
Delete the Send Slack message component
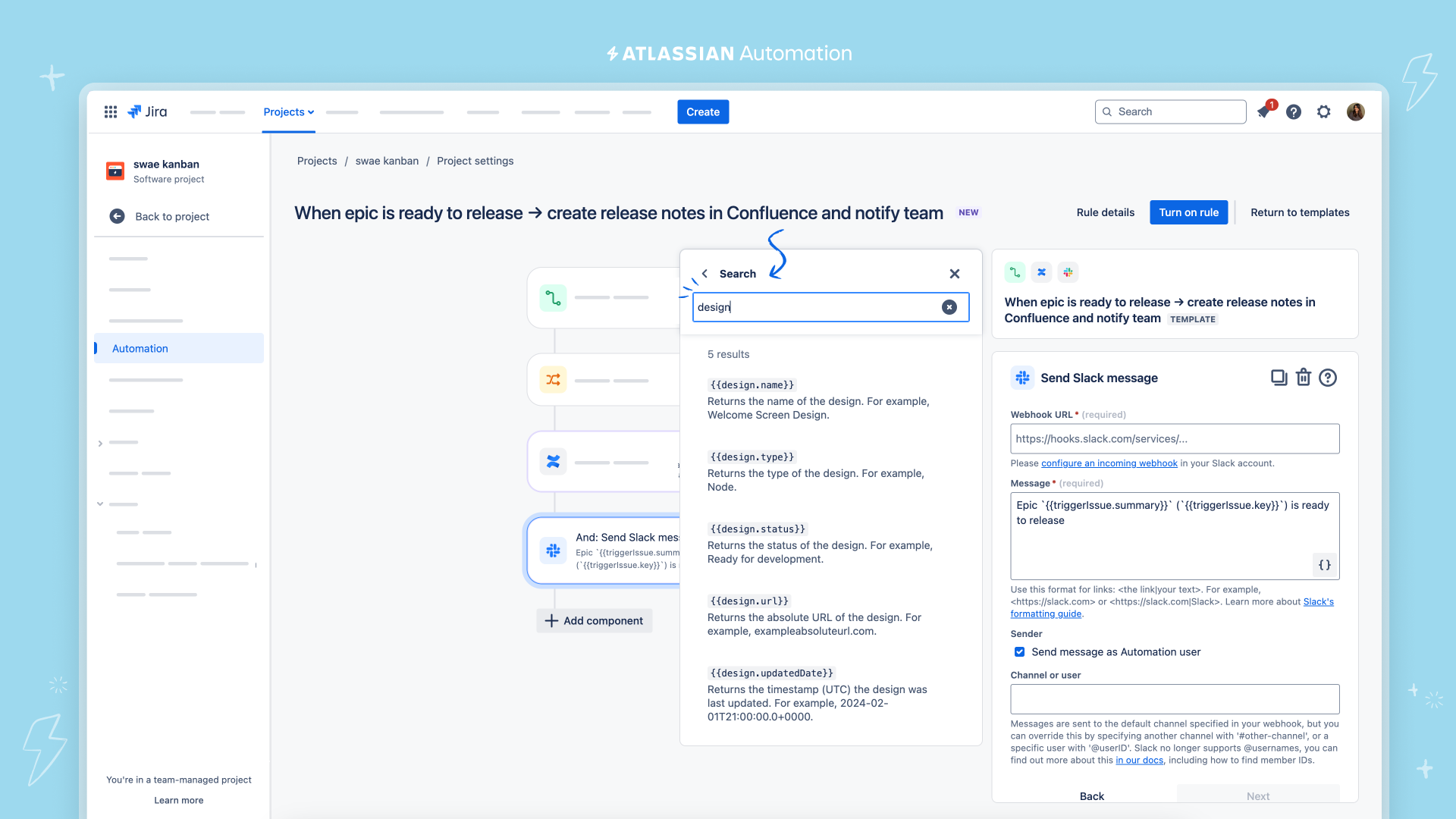pyautogui.click(x=1304, y=377)
